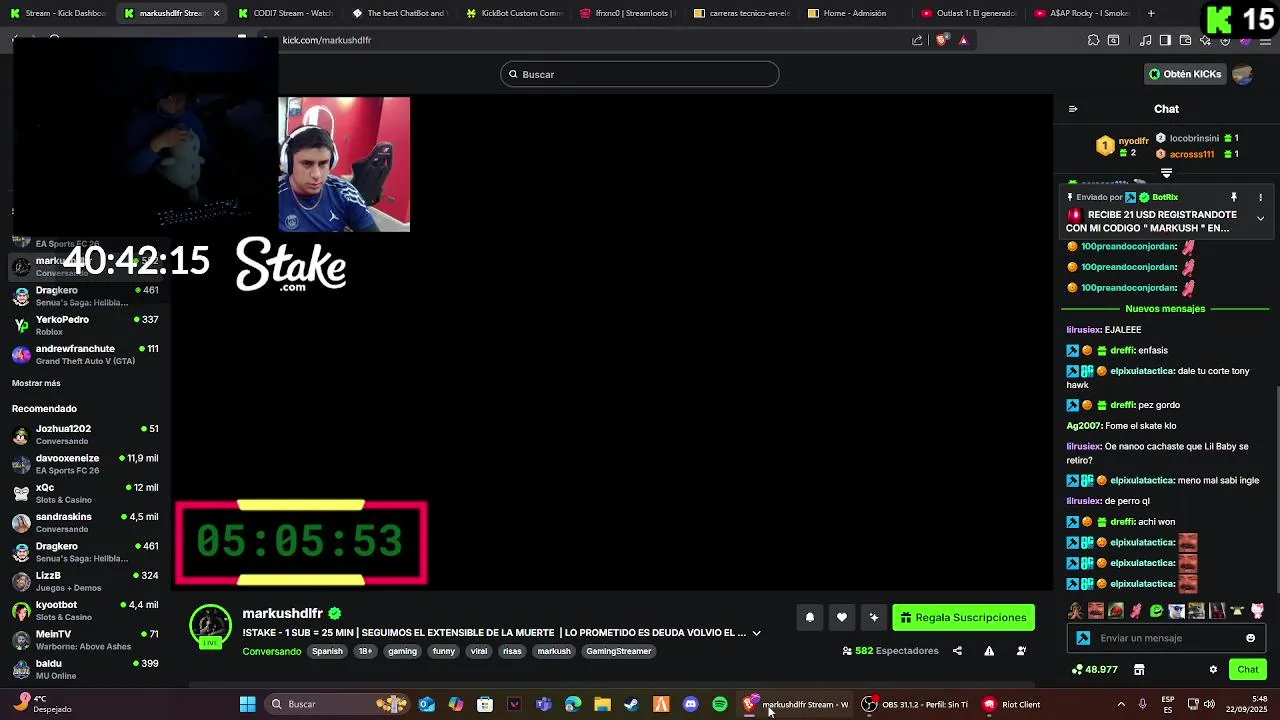The image size is (1280, 720).
Task: Click the user profile avatar top right
Action: point(1243,74)
